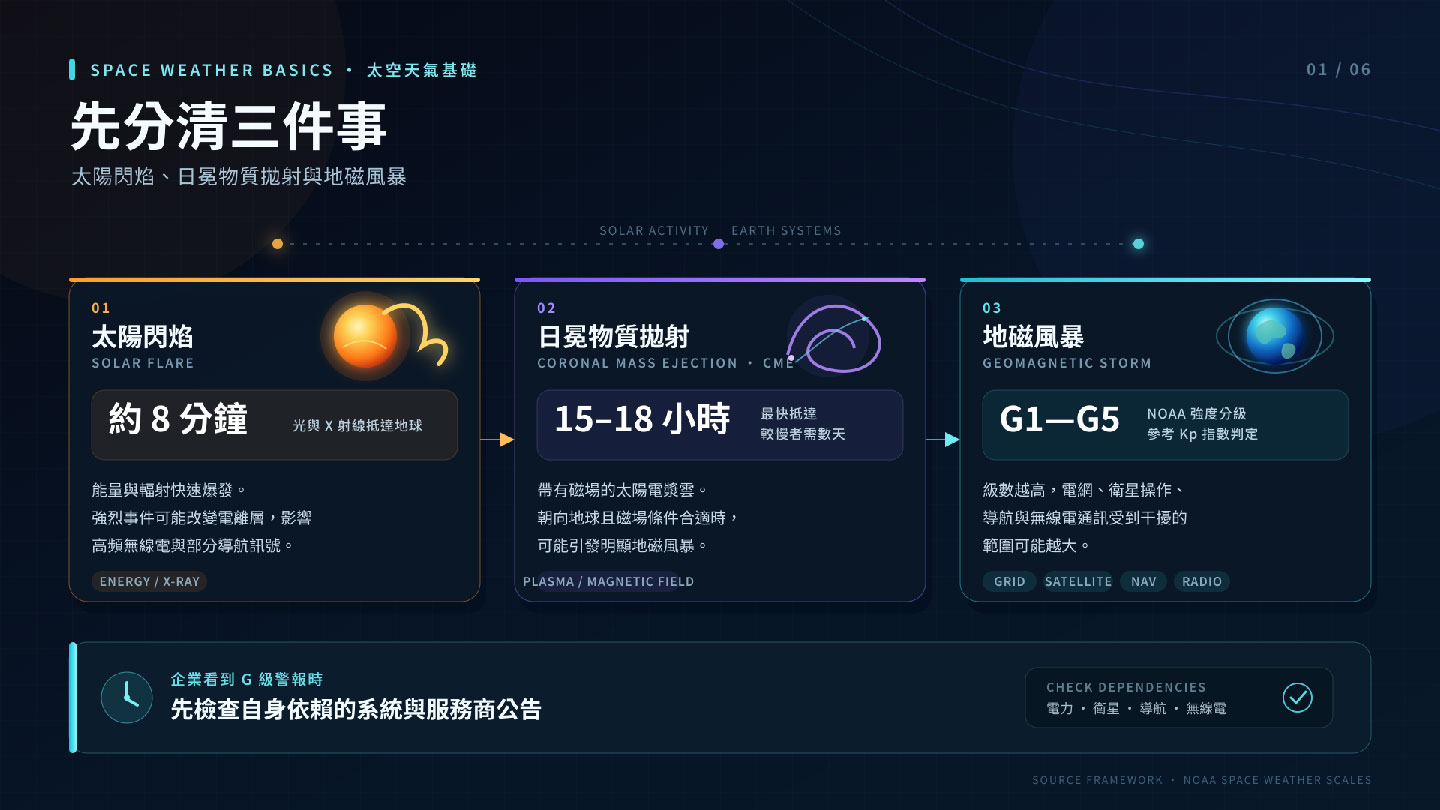Viewport: 1440px width, 810px height.
Task: Select the GRID tag
Action: click(x=1010, y=581)
